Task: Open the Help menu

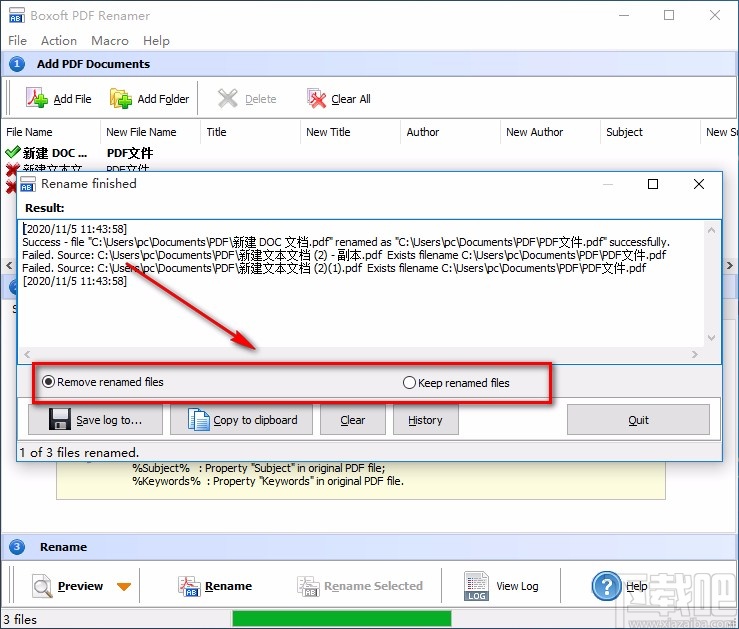Action: (156, 41)
